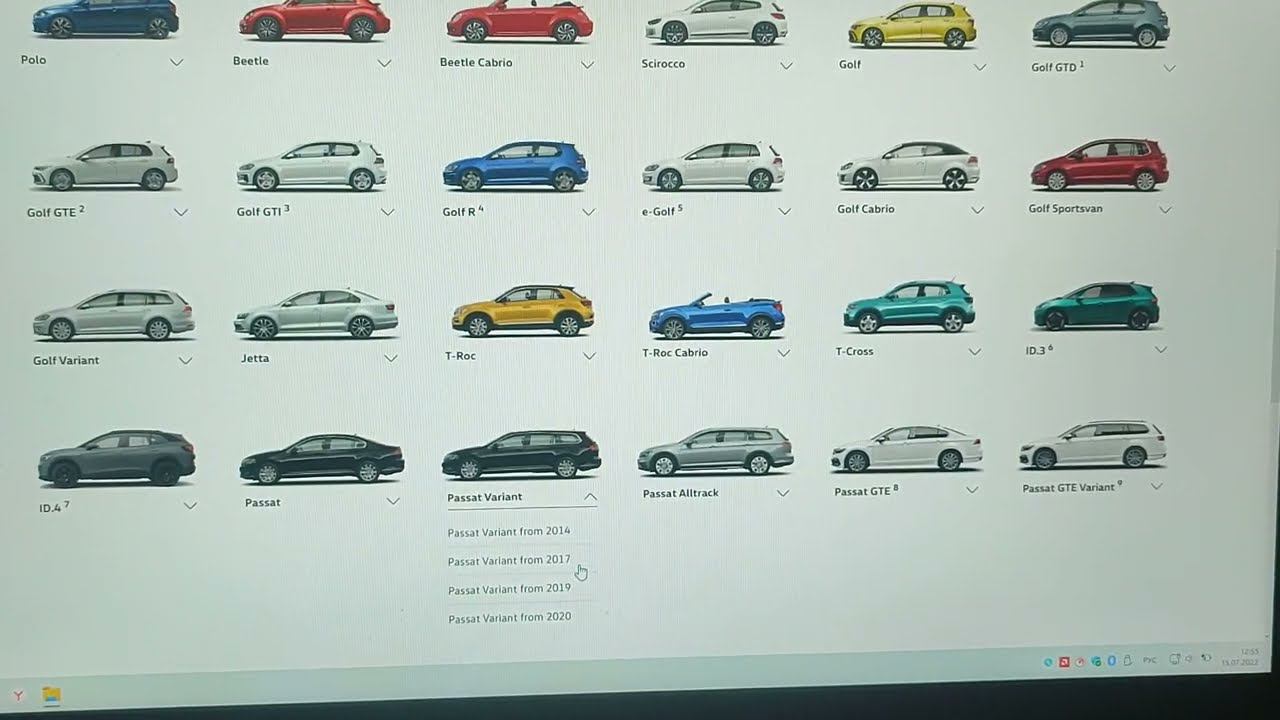This screenshot has height=720, width=1280.
Task: Expand the Beetle Cabrio chevron
Action: [x=587, y=65]
